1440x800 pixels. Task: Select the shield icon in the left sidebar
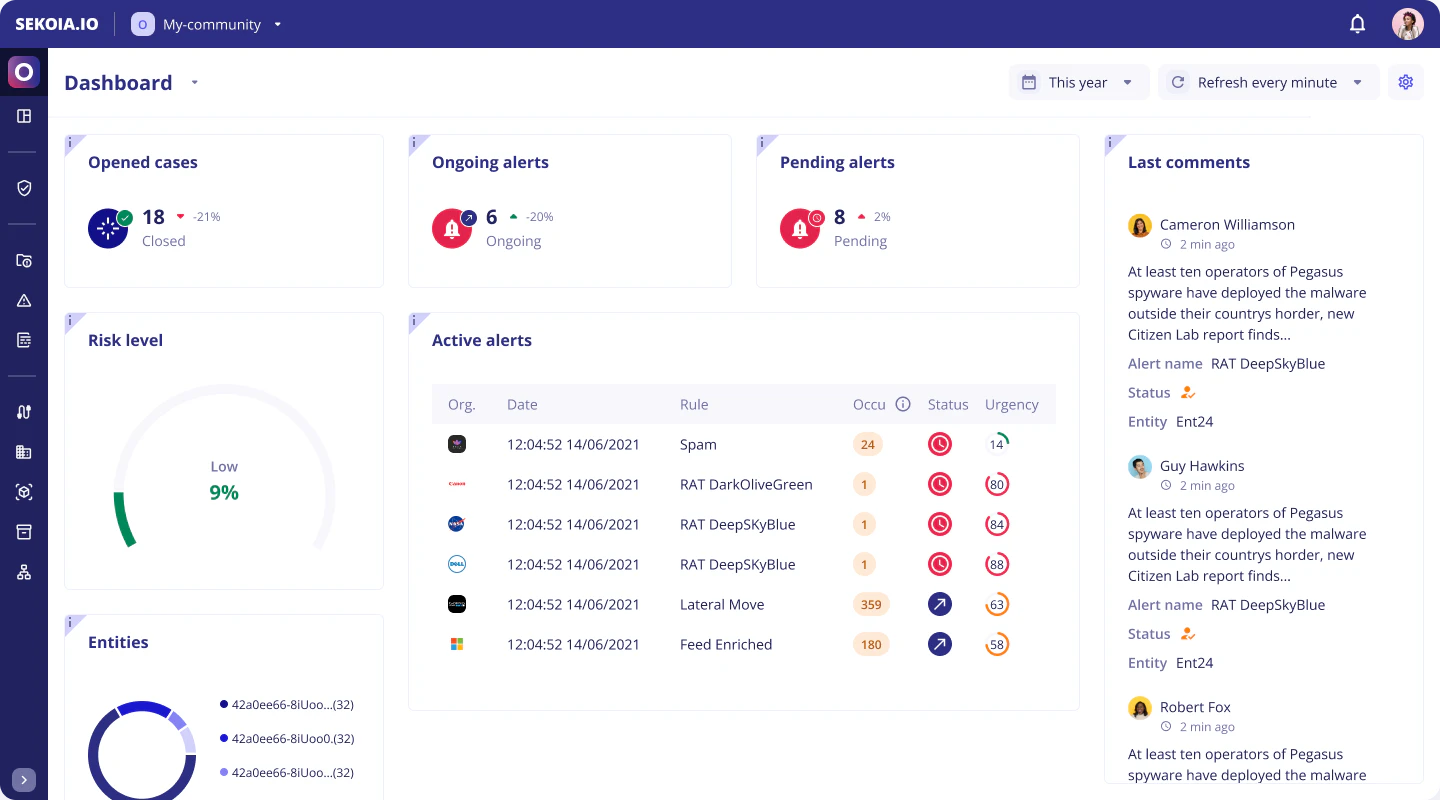click(22, 187)
